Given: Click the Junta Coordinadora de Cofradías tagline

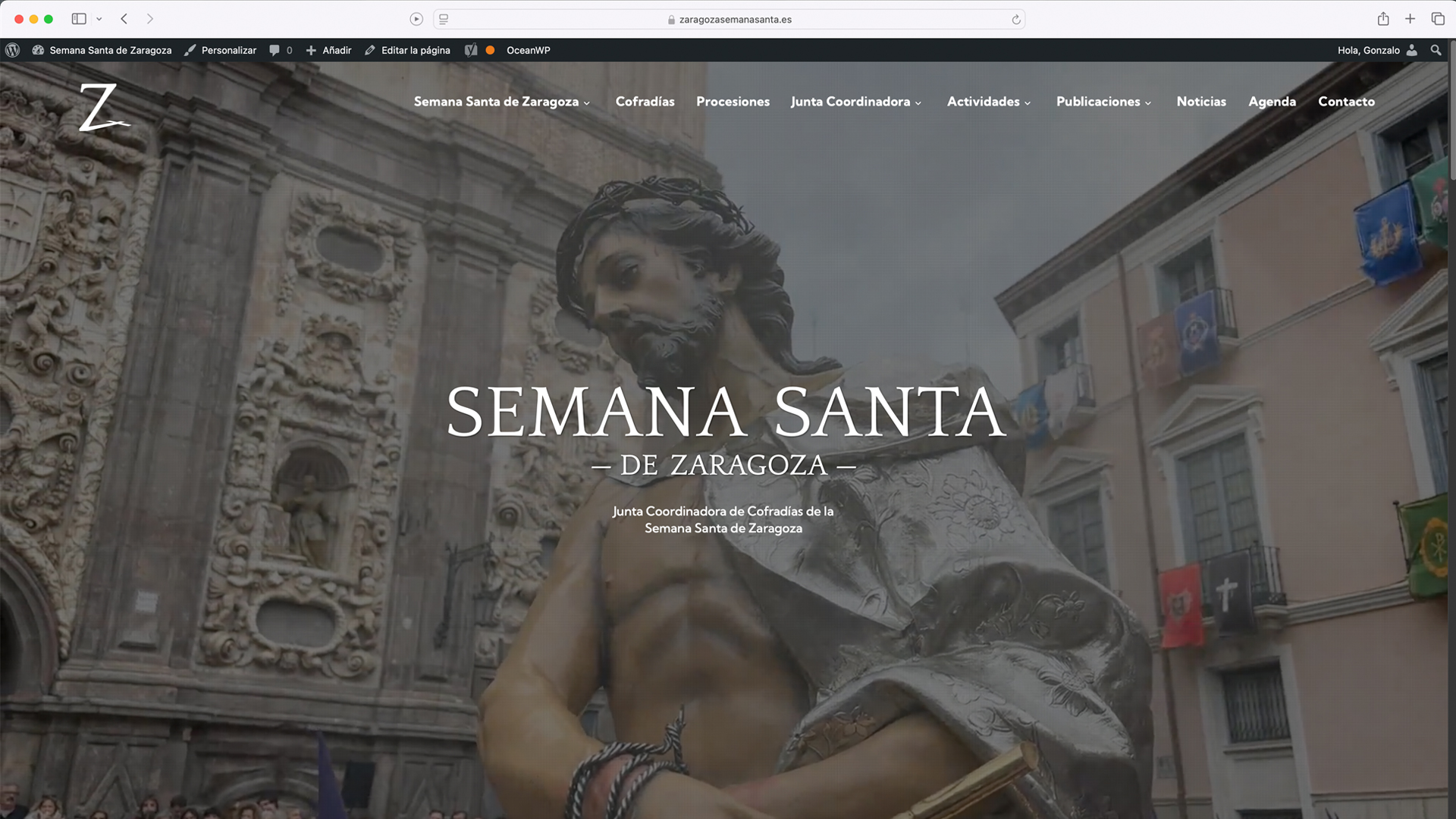Looking at the screenshot, I should 723,519.
